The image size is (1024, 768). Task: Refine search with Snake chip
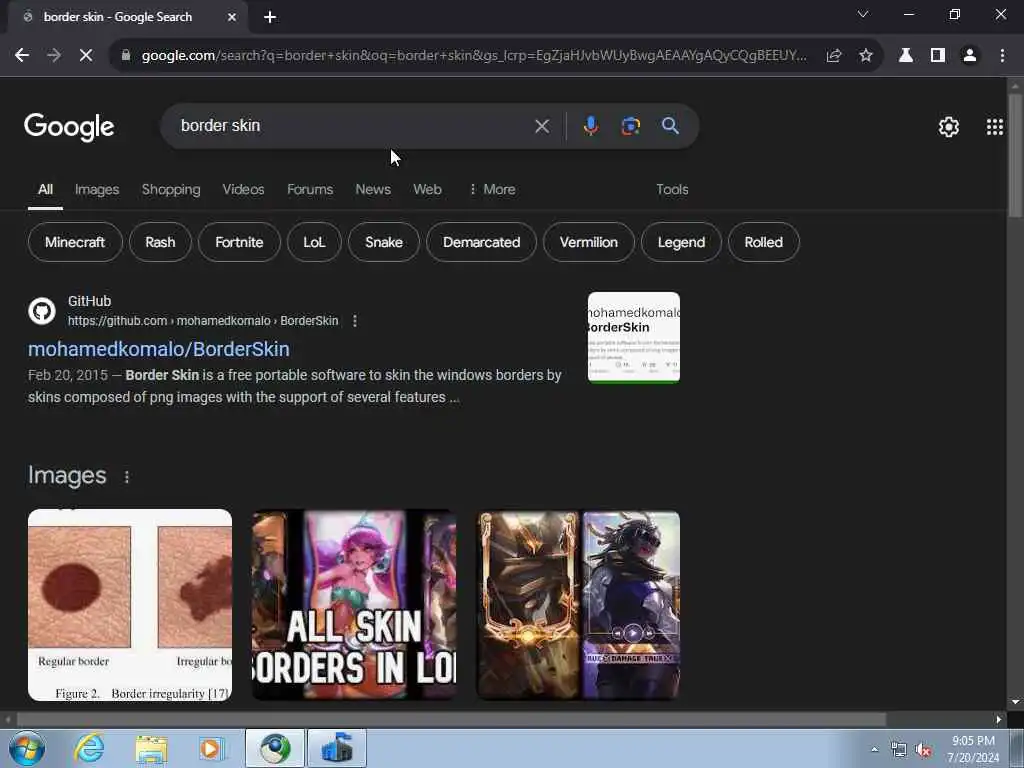tap(384, 242)
